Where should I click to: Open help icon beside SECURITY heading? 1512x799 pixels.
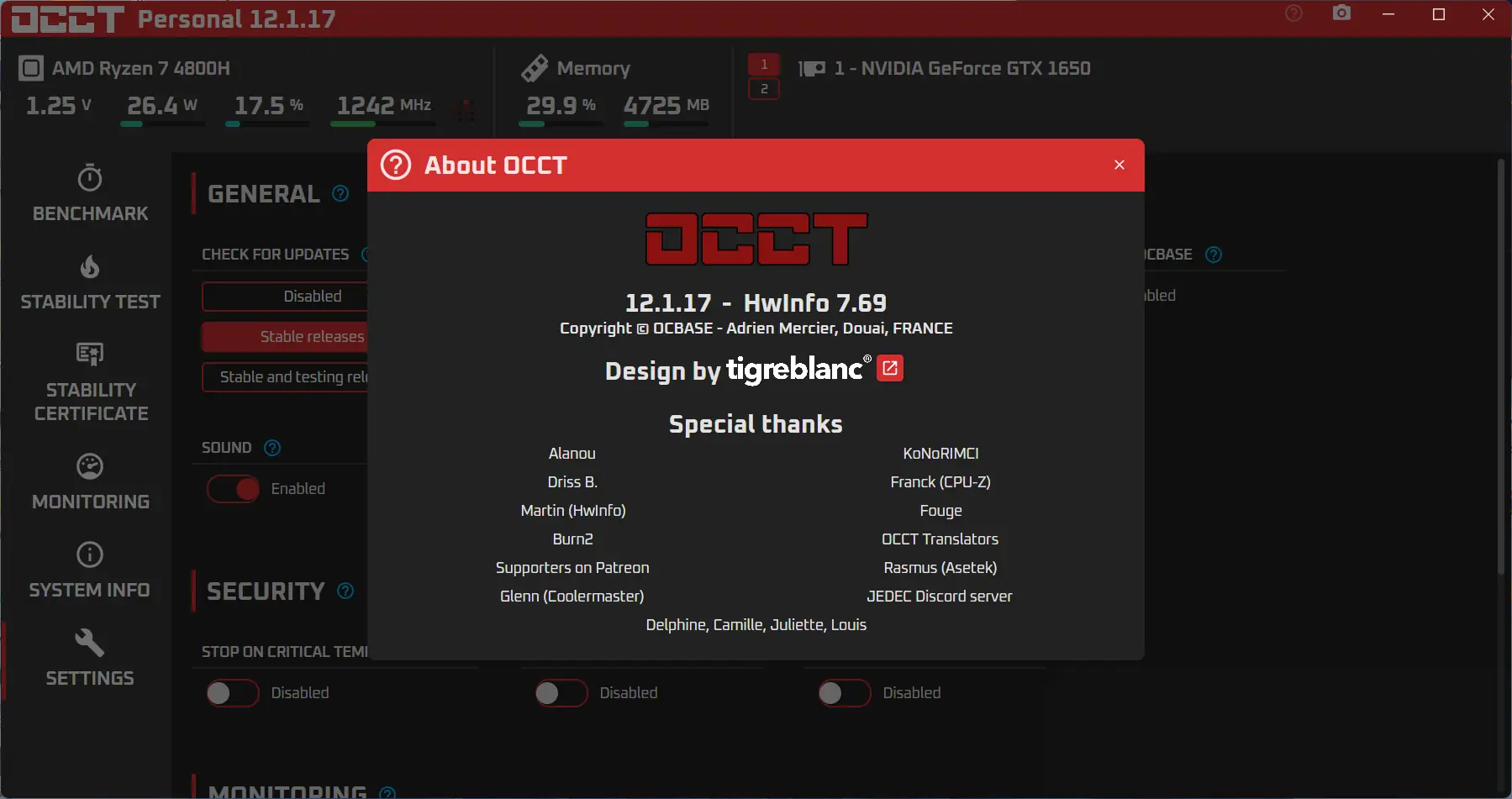(x=345, y=591)
